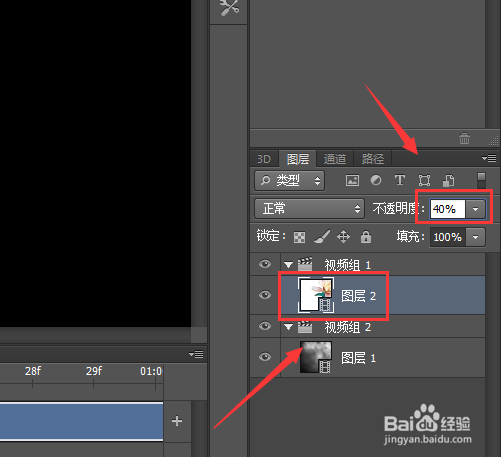Lock transparent pixels checkerboard icon

click(x=299, y=237)
